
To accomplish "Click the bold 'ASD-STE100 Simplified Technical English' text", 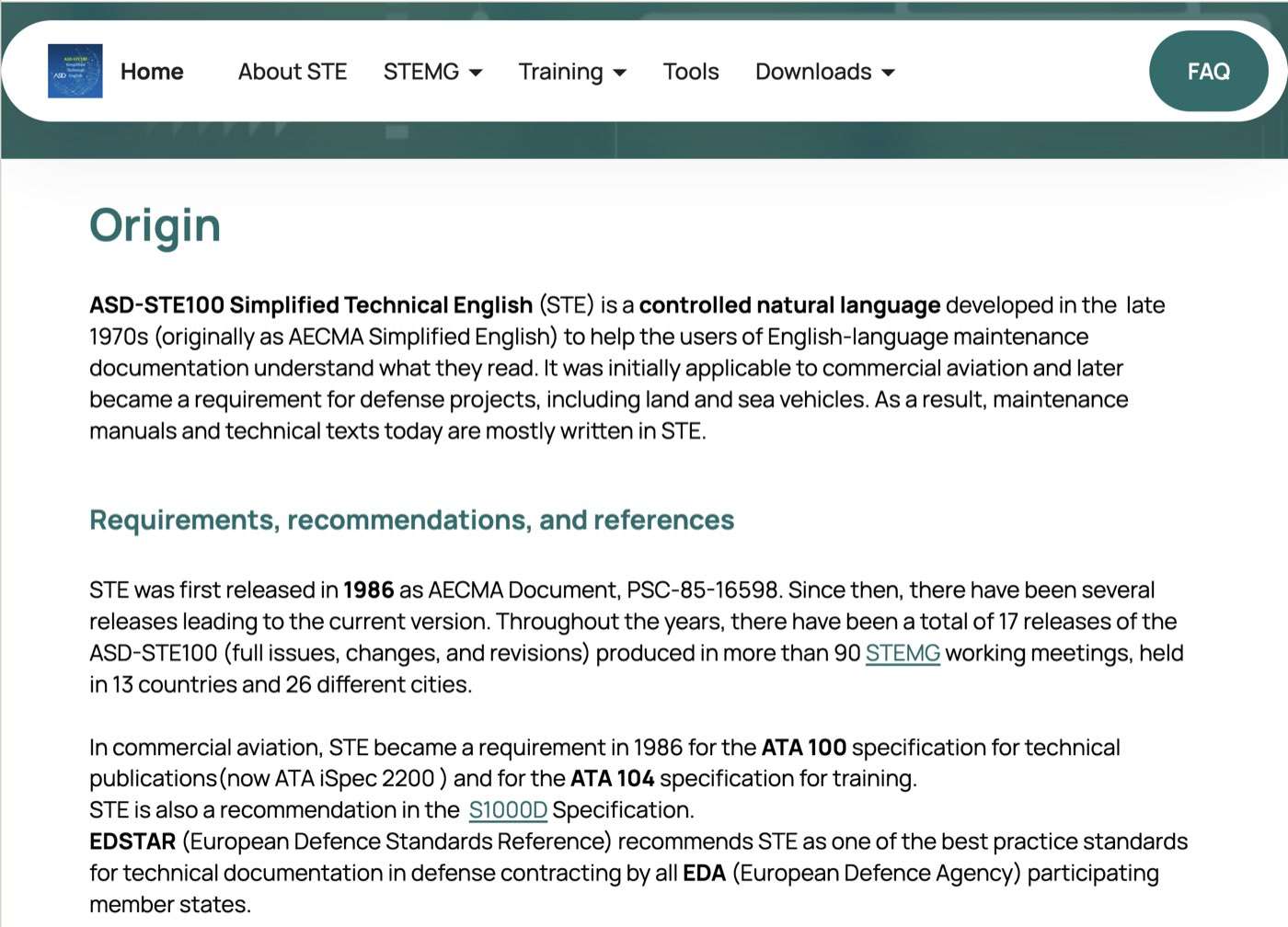I will (x=311, y=305).
